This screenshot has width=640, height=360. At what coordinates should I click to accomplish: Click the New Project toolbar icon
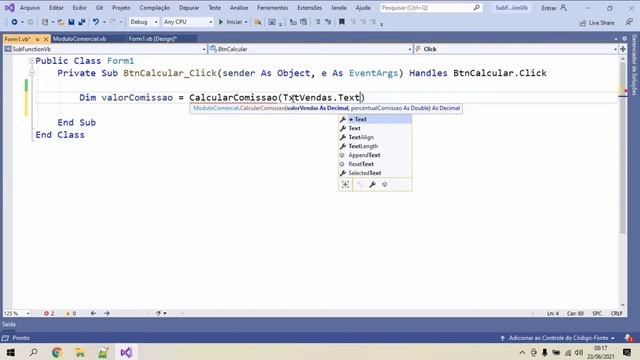coord(45,22)
